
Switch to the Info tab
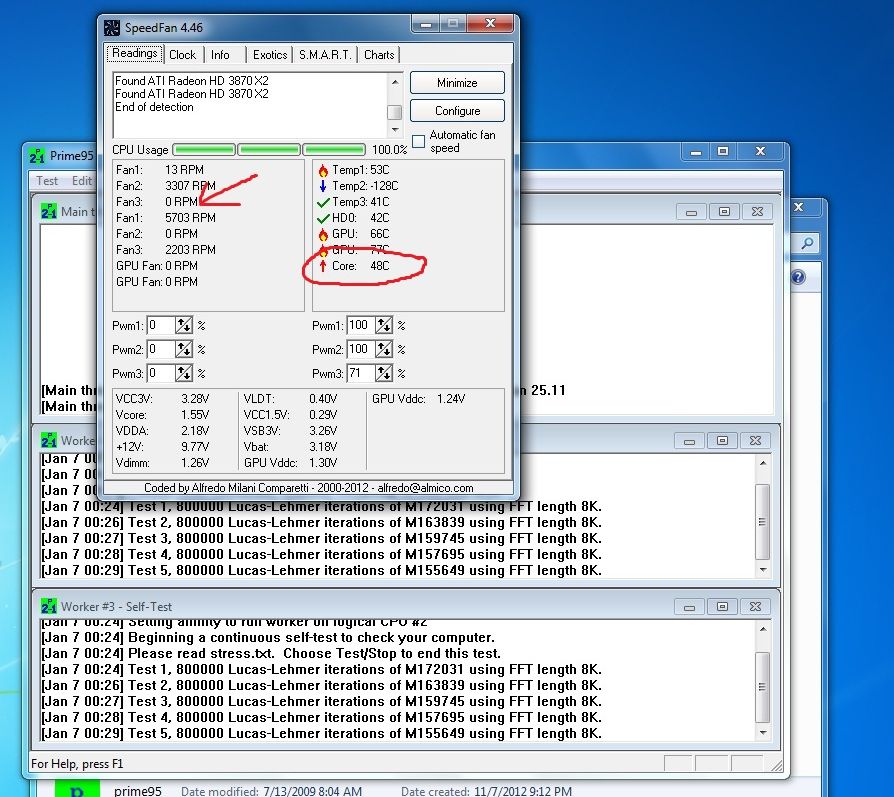coord(220,55)
